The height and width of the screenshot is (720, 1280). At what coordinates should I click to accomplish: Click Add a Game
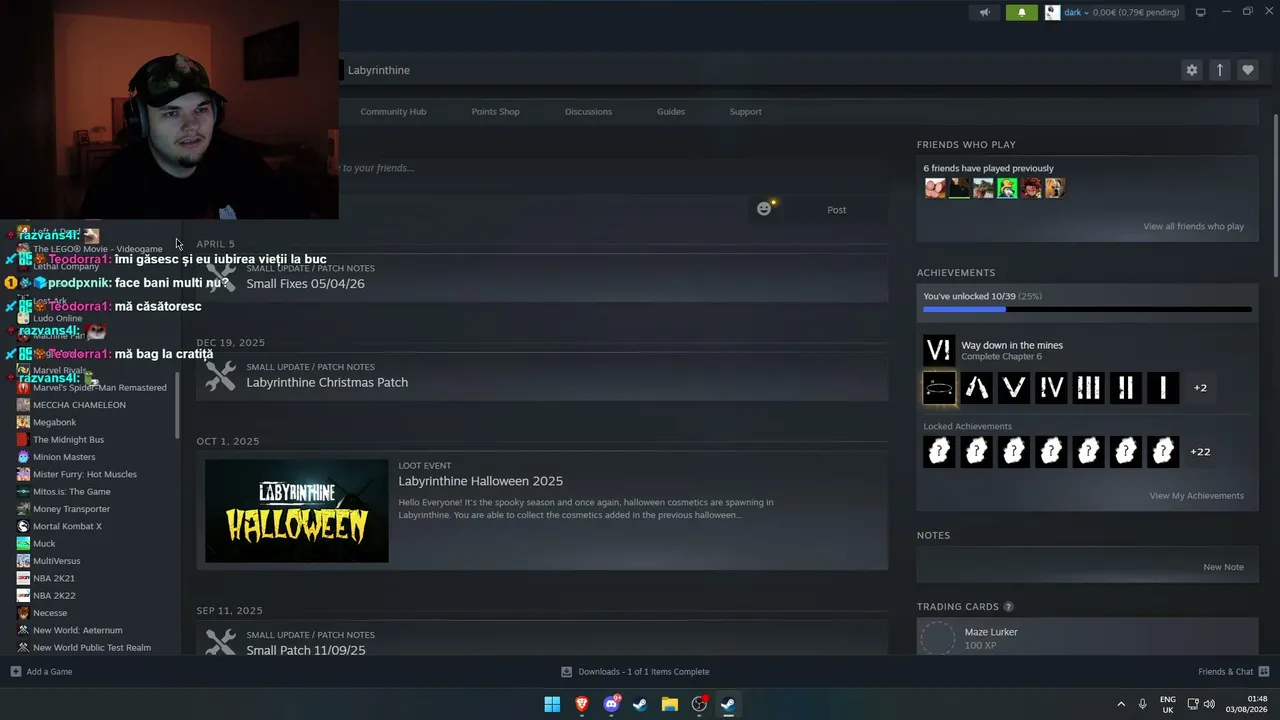42,672
